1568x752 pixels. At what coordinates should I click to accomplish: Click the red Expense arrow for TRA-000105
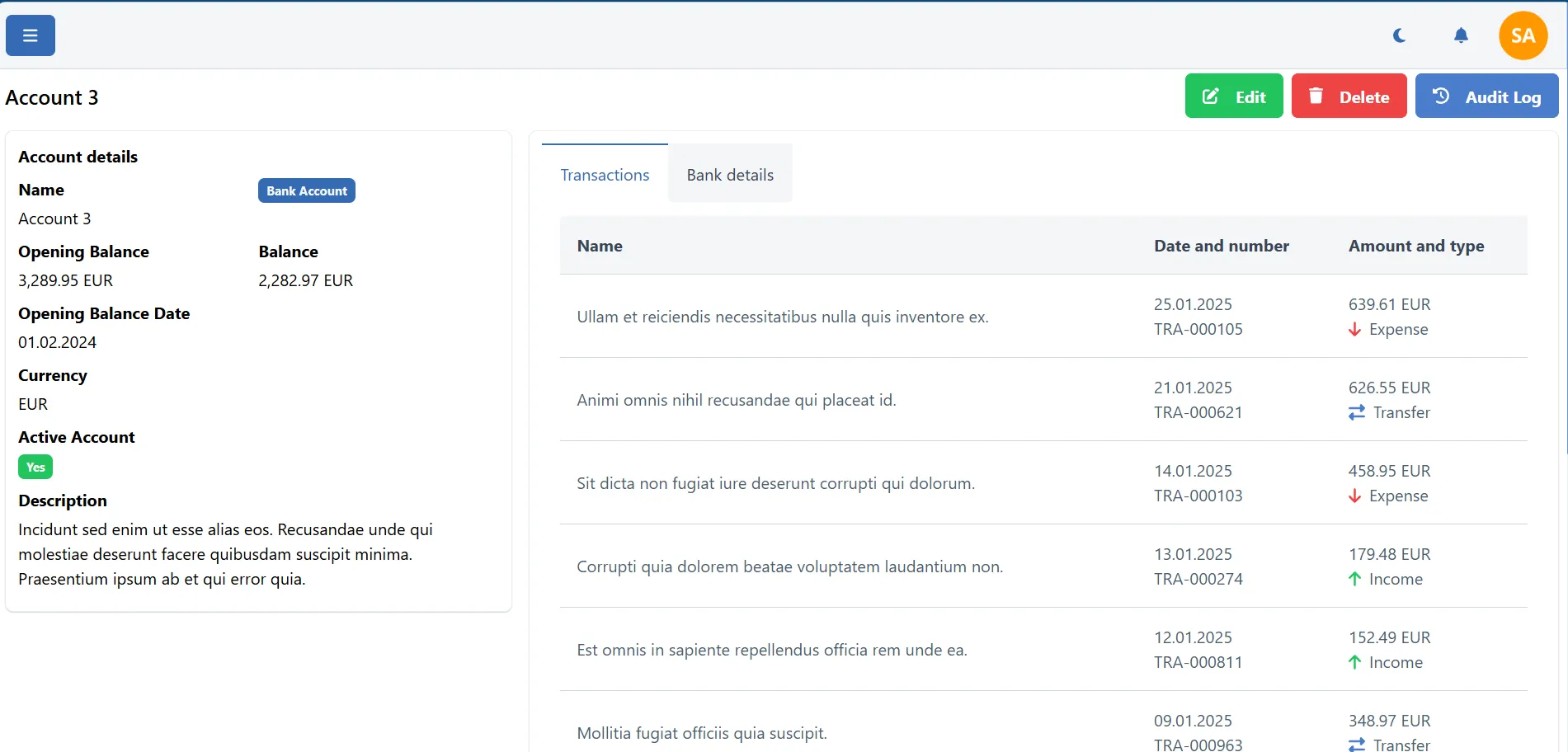coord(1354,329)
